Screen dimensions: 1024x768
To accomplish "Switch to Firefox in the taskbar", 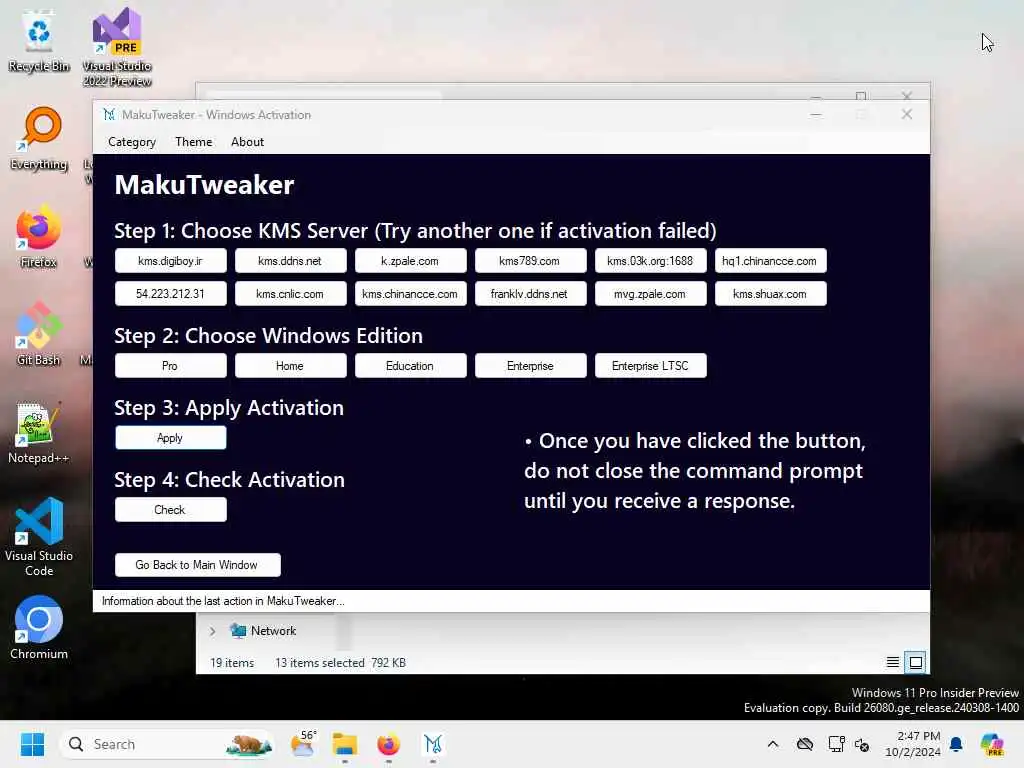I will pyautogui.click(x=389, y=744).
